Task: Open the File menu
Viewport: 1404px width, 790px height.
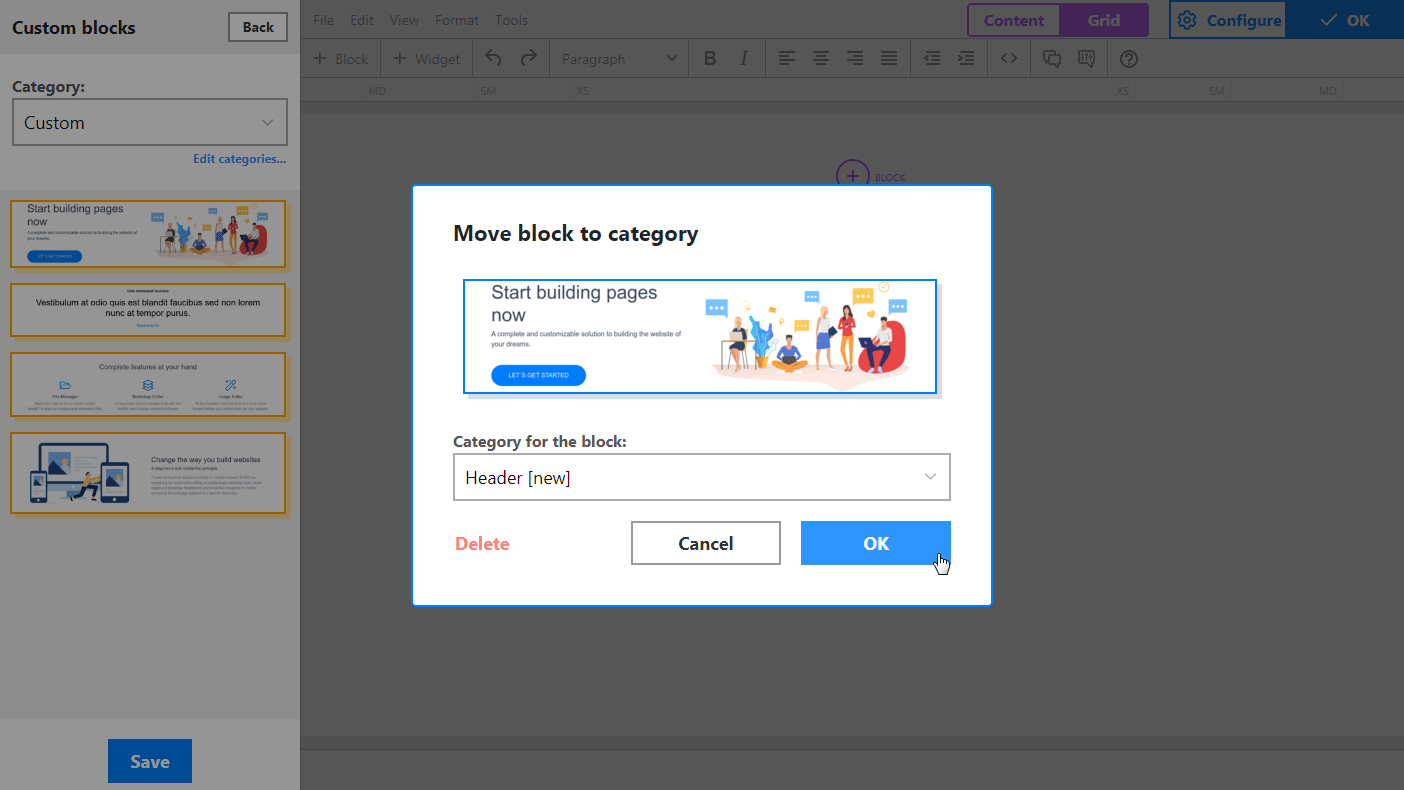Action: click(x=323, y=20)
